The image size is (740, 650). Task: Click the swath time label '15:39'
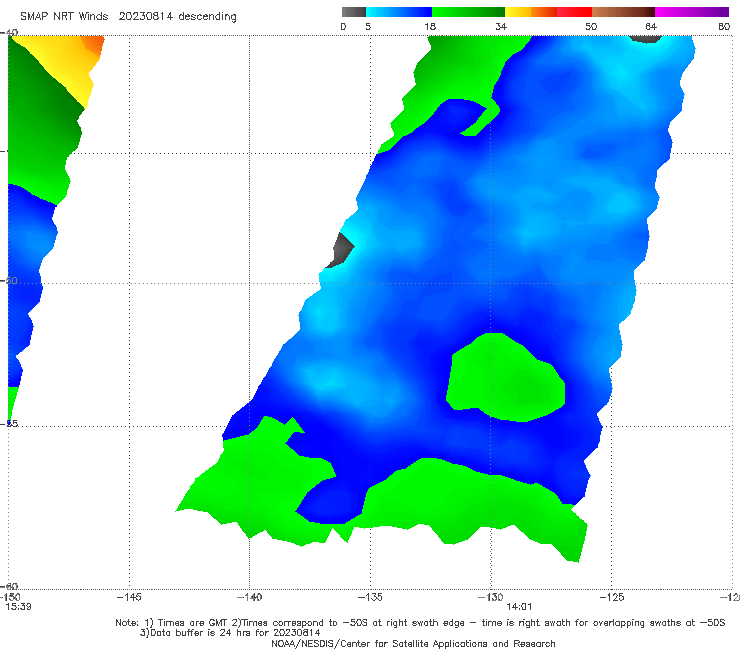[x=18, y=607]
